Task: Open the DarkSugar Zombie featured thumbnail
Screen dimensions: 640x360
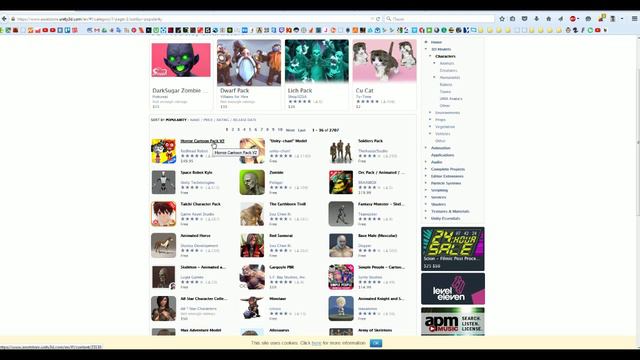Action: pos(181,60)
